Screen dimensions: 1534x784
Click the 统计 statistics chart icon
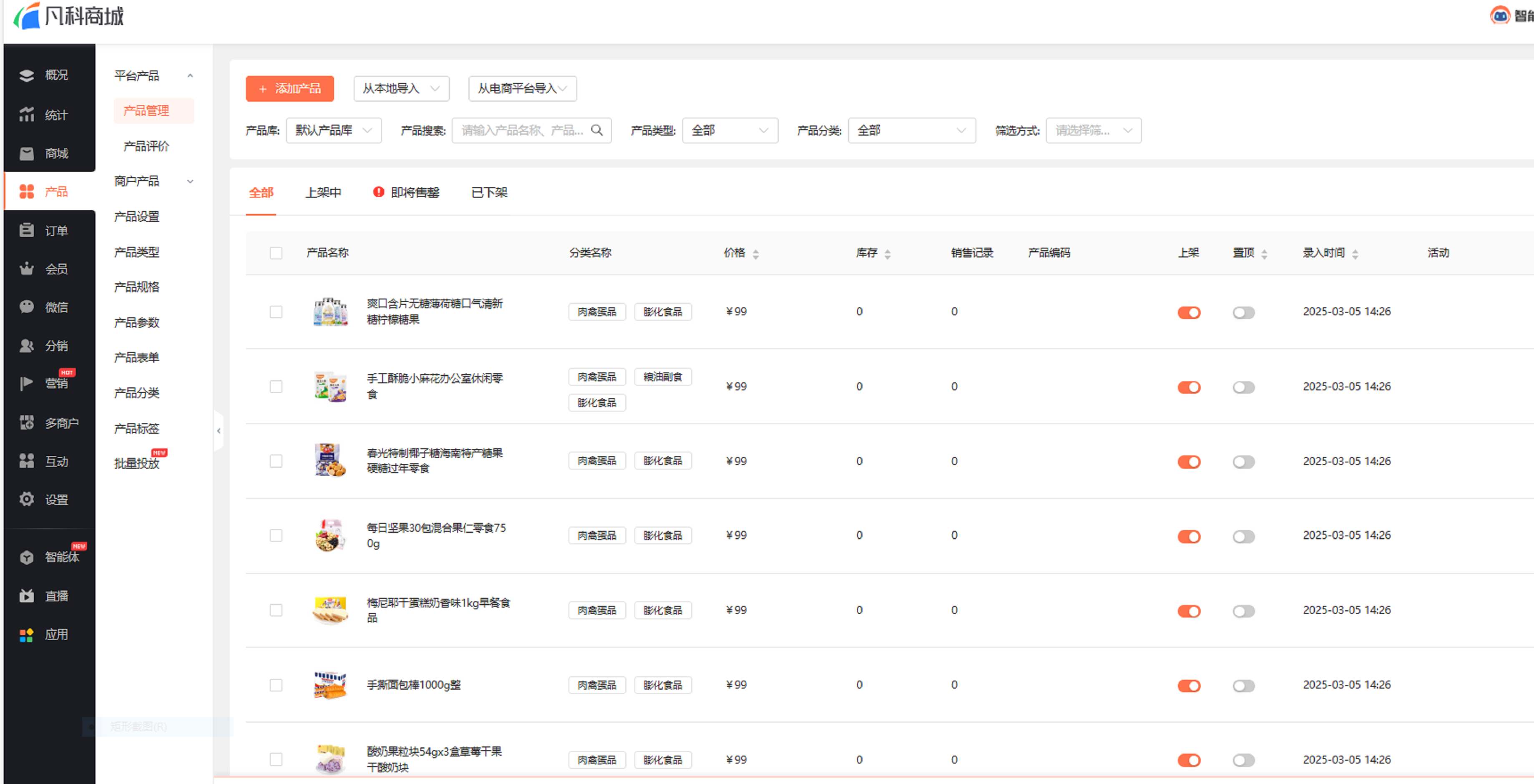[x=26, y=114]
